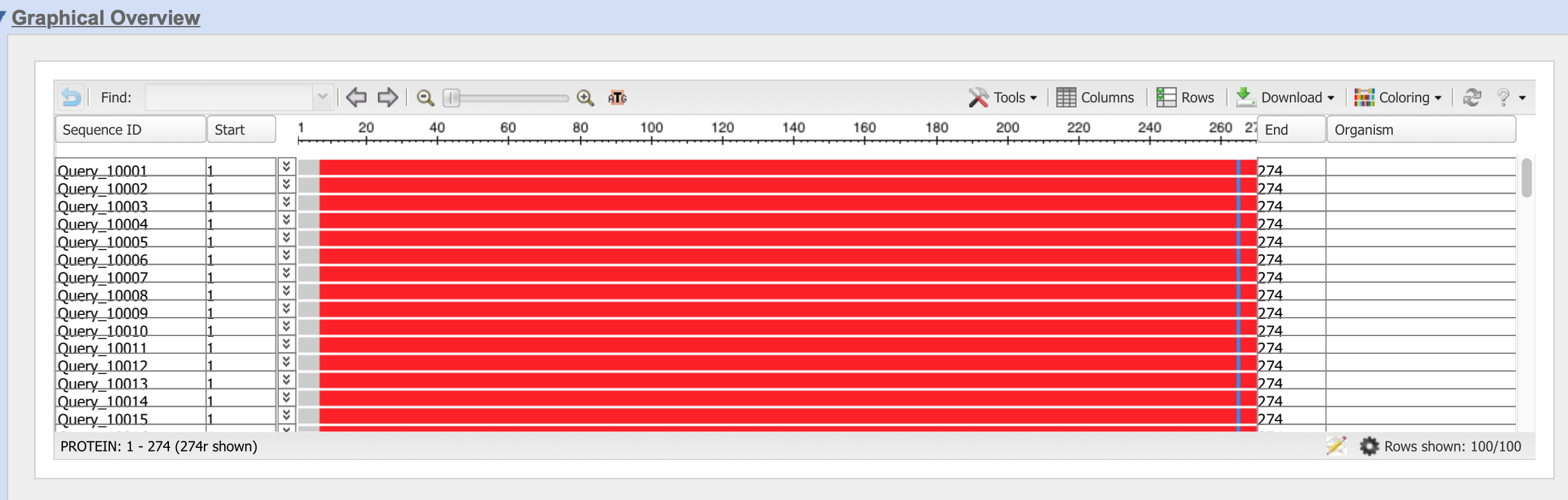
Task: Select the Query_10013 sequence ID
Action: 102,383
